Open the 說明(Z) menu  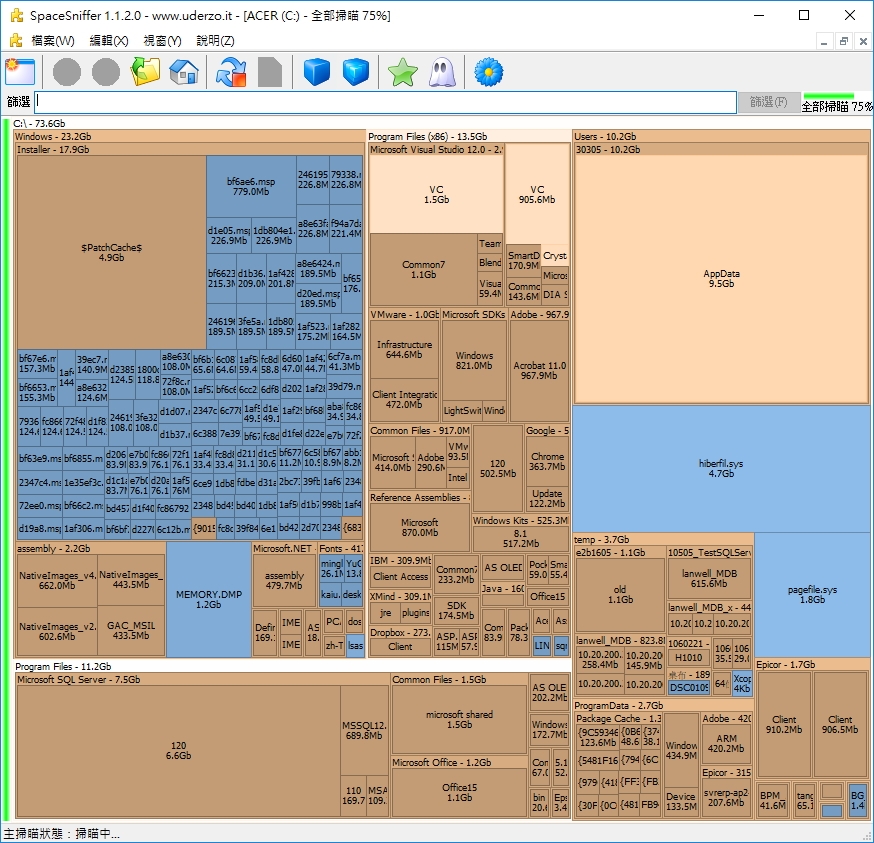[215, 41]
